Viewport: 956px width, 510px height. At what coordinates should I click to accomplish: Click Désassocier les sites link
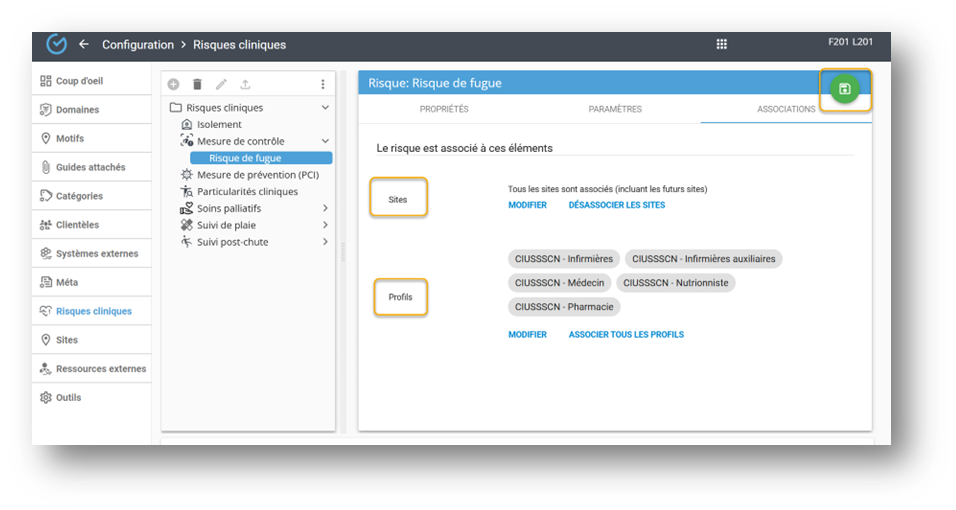(616, 205)
